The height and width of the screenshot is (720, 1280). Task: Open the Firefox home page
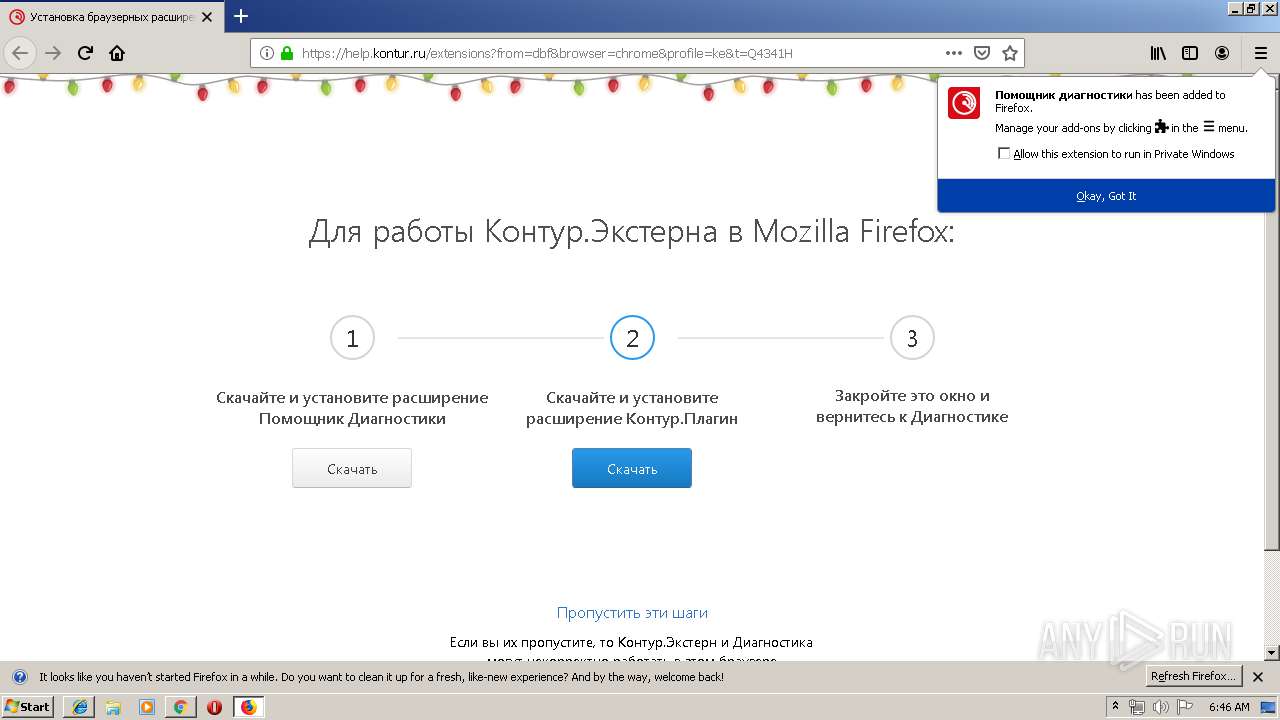click(x=117, y=53)
